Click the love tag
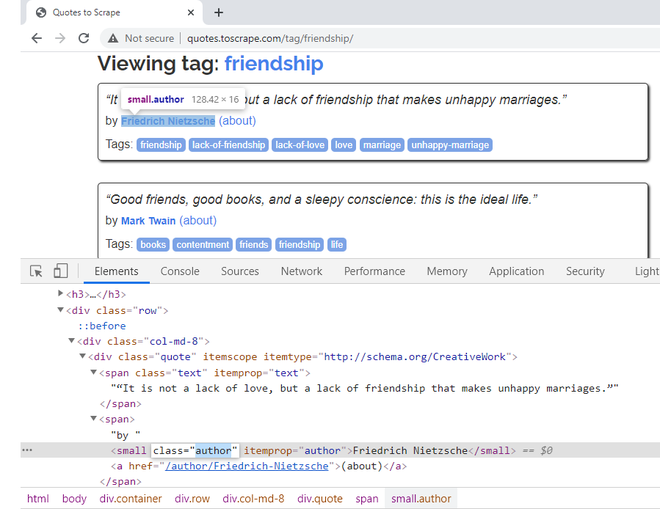 click(x=343, y=145)
